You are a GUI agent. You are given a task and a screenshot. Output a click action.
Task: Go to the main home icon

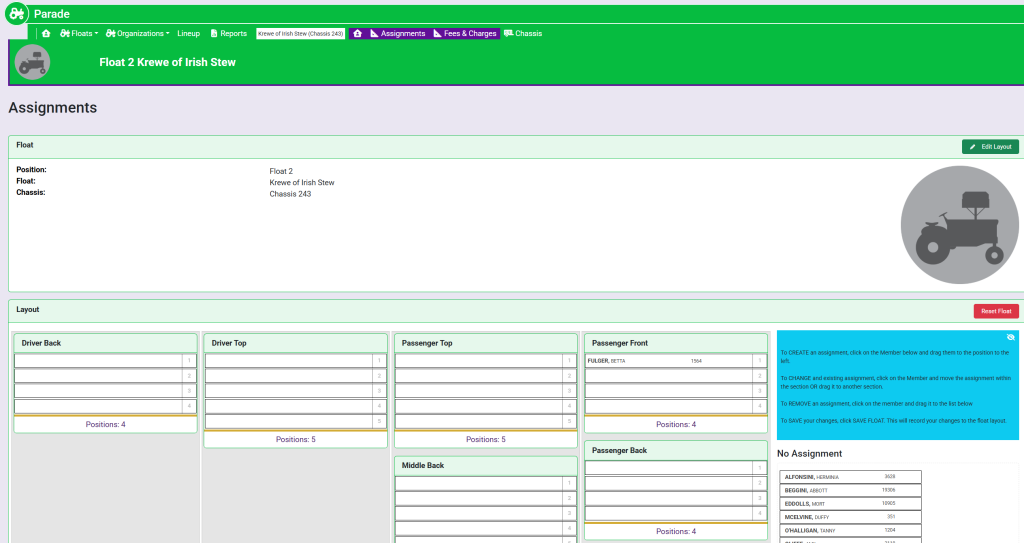pos(46,33)
